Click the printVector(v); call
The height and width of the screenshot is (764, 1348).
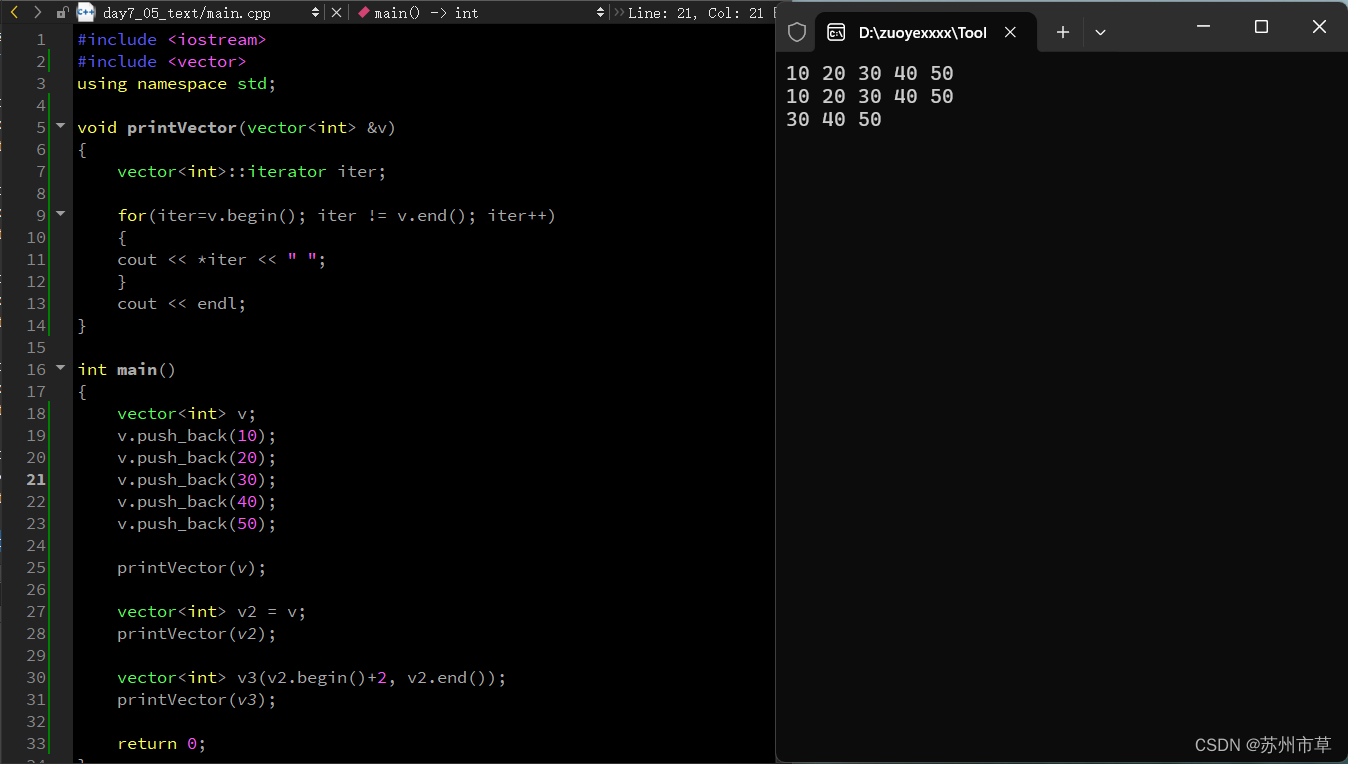point(192,567)
